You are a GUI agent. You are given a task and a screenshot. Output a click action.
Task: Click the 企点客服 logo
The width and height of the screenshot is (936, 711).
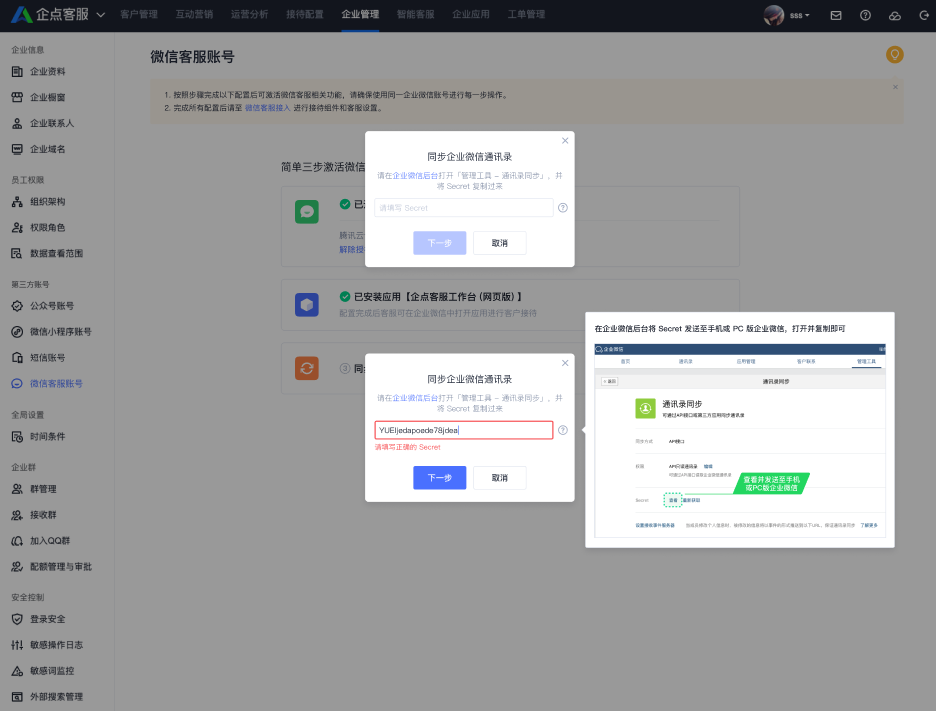point(50,14)
